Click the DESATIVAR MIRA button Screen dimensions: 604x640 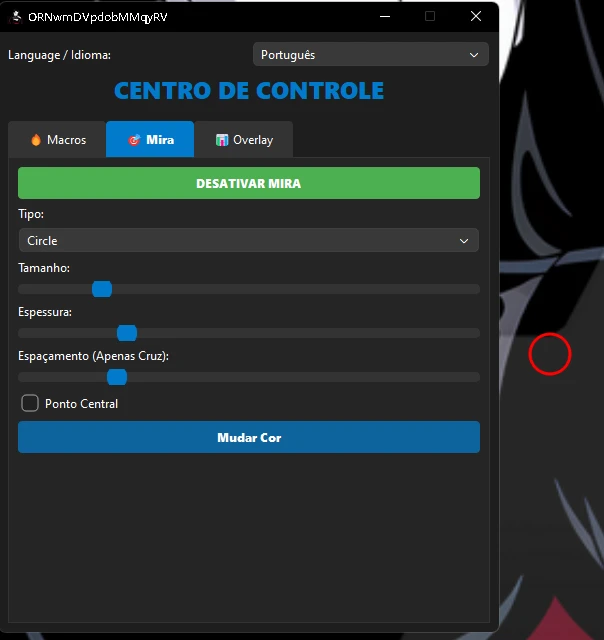pyautogui.click(x=249, y=183)
